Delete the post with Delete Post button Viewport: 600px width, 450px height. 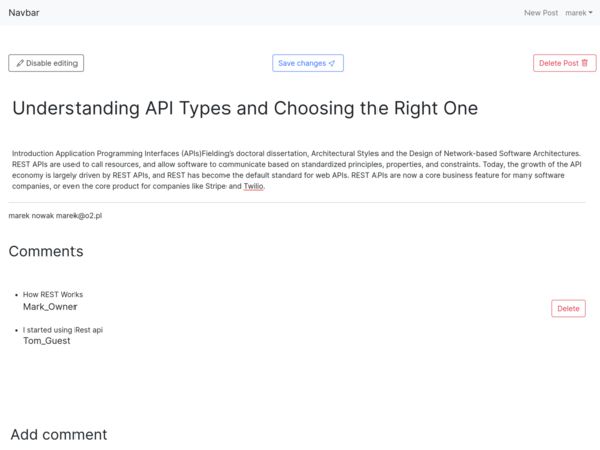click(564, 63)
